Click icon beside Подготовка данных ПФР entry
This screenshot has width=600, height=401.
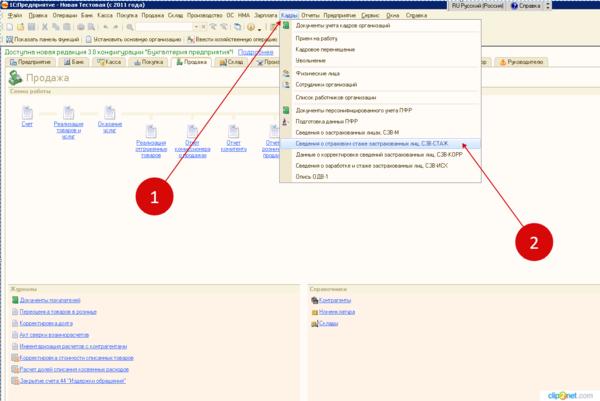(x=287, y=122)
